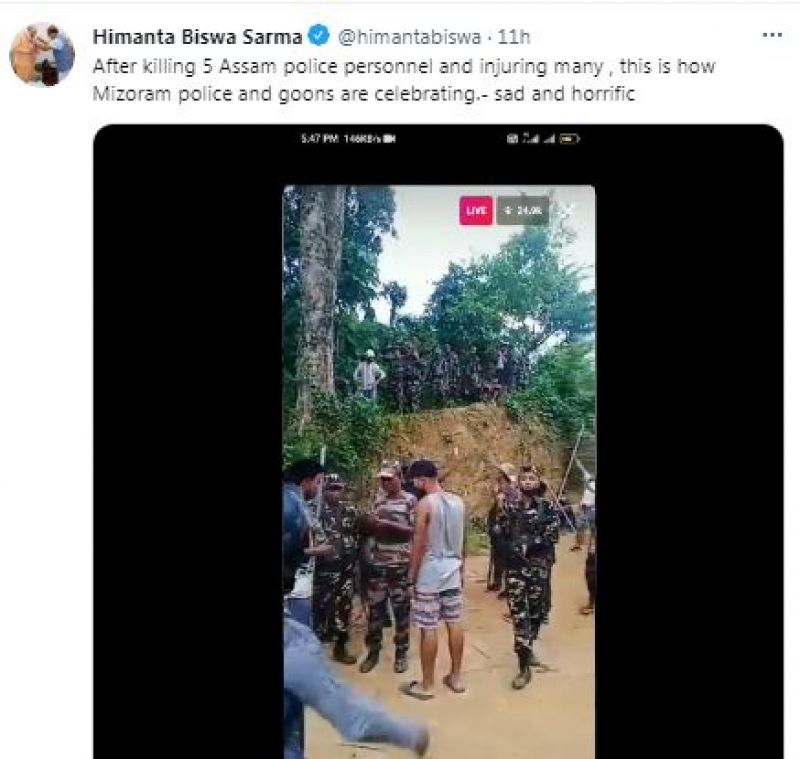
Task: Open the @himantabiswa handle link
Action: coord(407,38)
